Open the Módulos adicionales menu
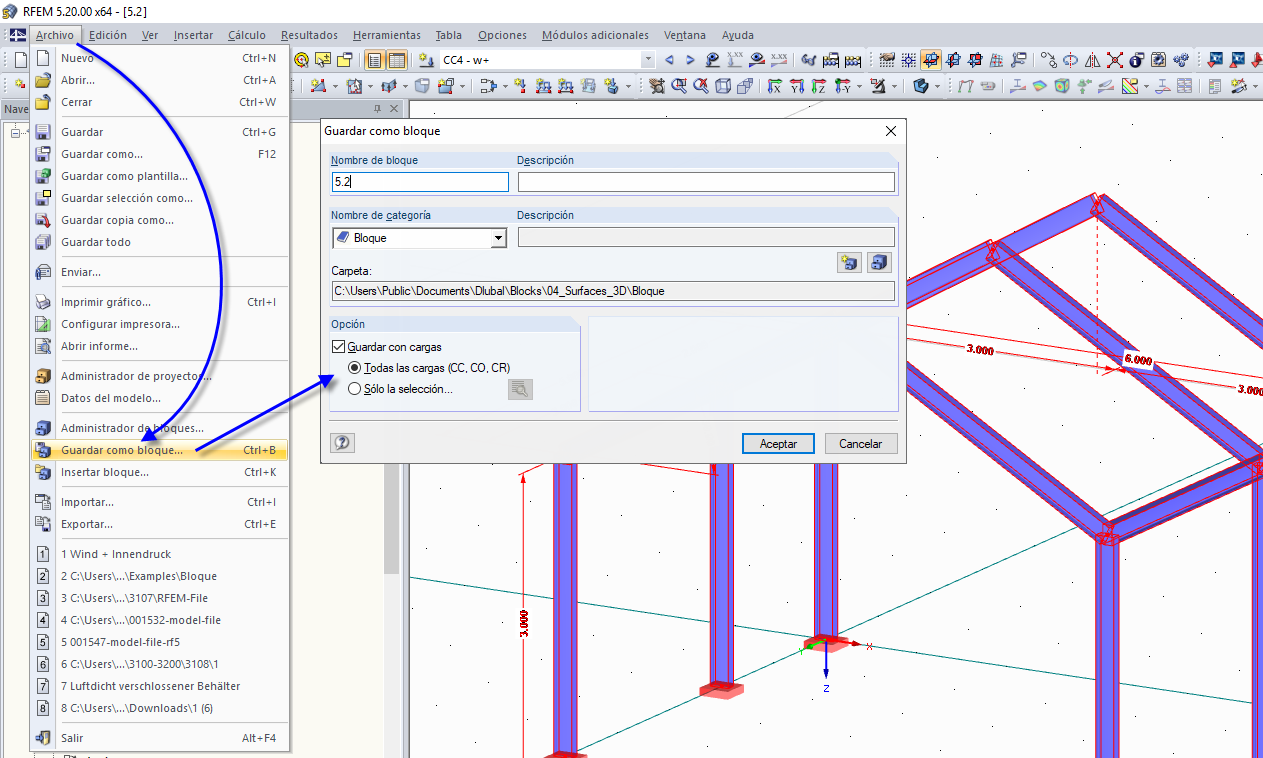 (595, 35)
